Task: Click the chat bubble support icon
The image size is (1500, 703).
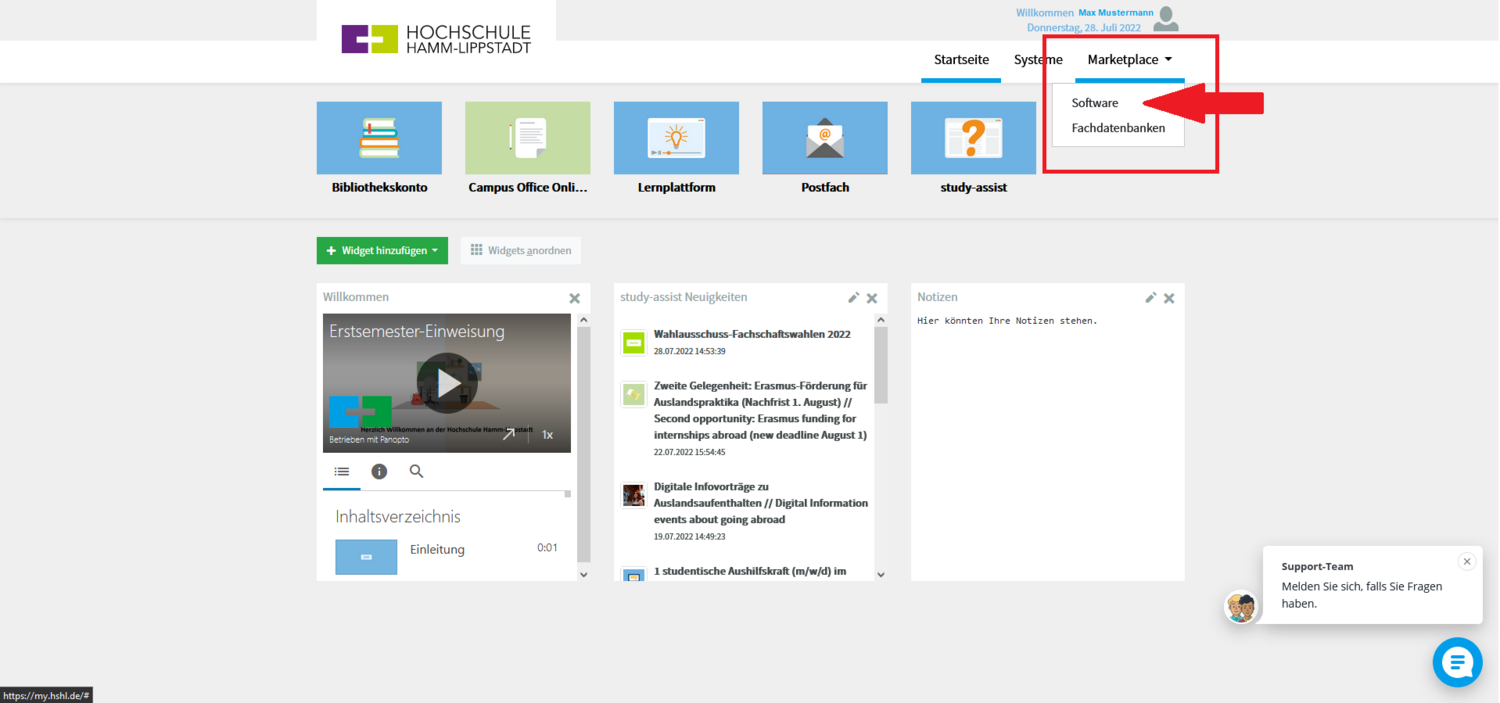Action: (x=1457, y=662)
